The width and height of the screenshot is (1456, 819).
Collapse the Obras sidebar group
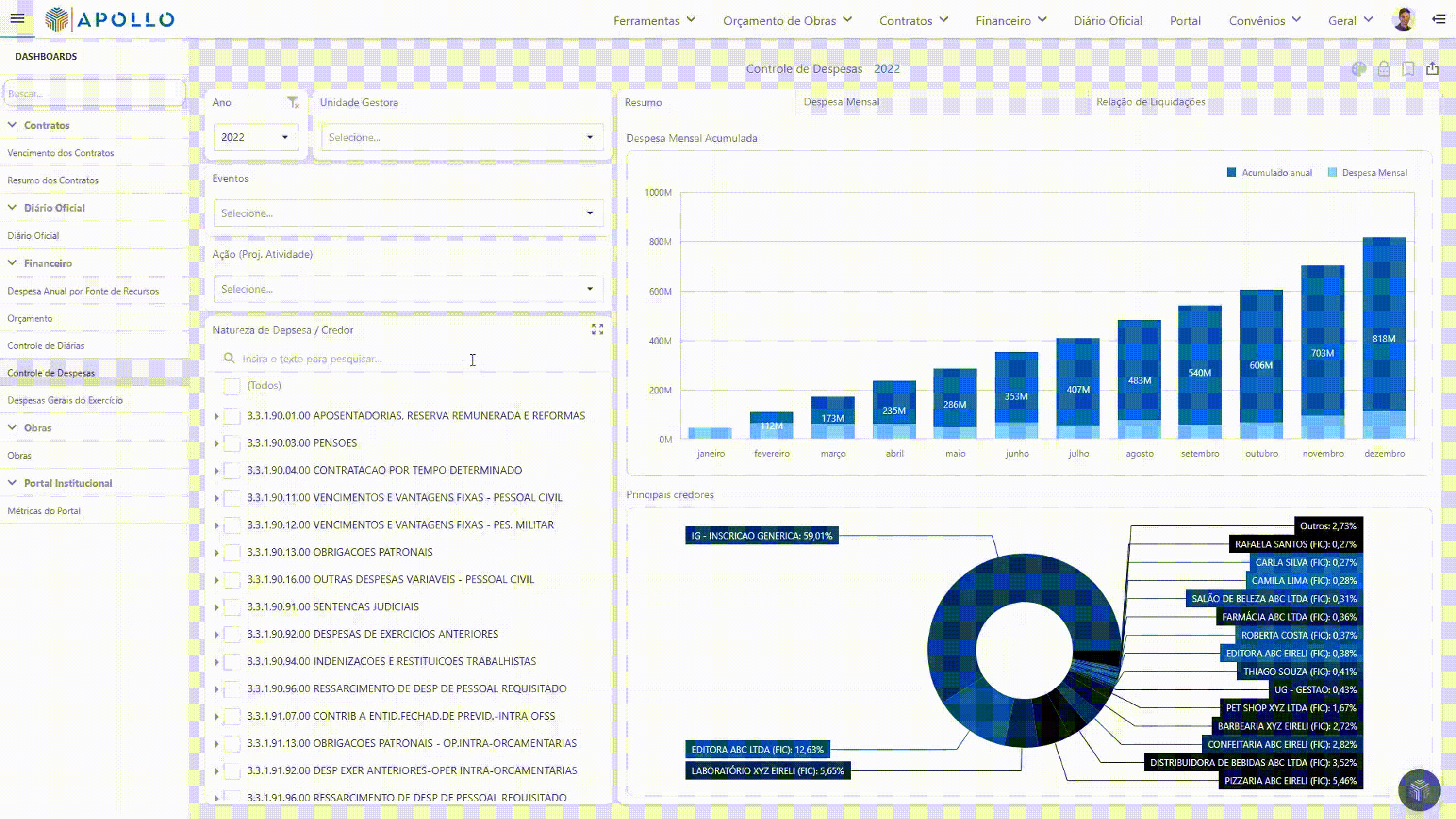coord(12,427)
